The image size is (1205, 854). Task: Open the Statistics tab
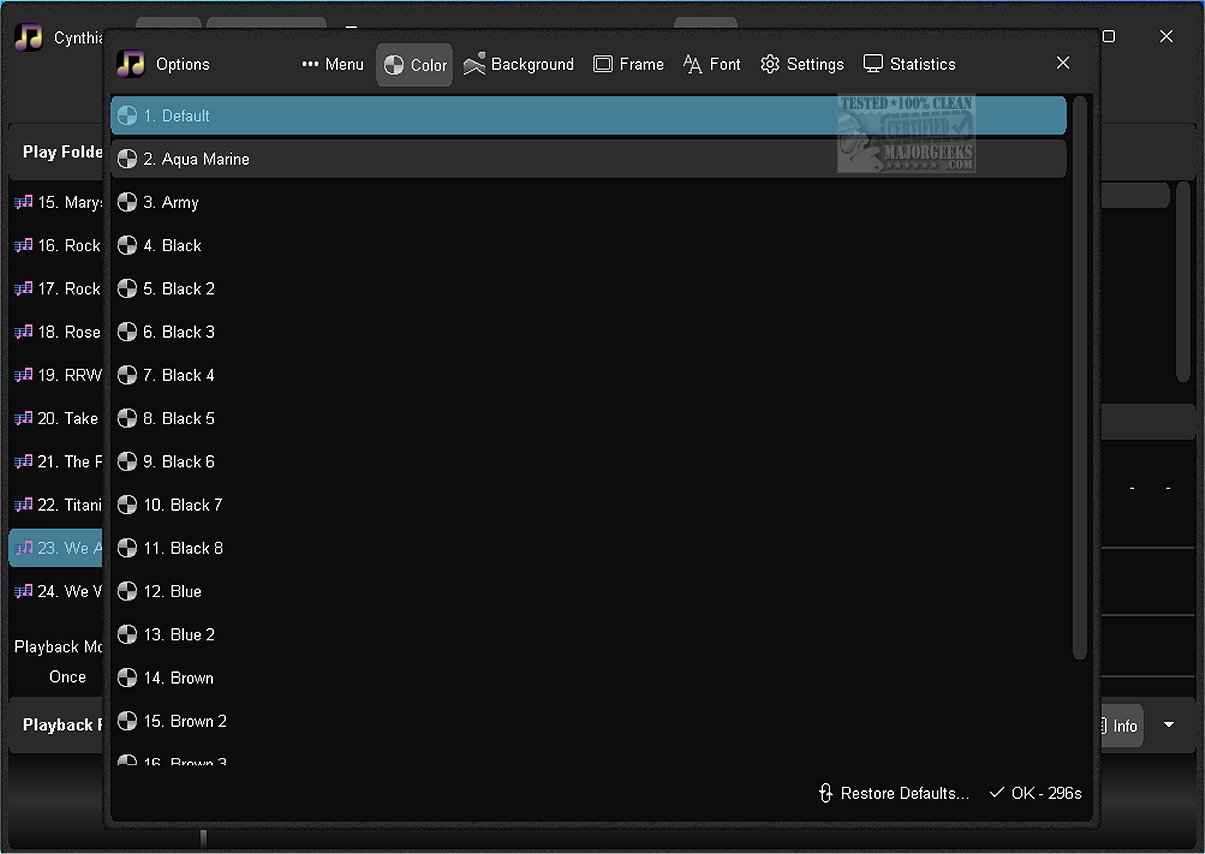[910, 64]
